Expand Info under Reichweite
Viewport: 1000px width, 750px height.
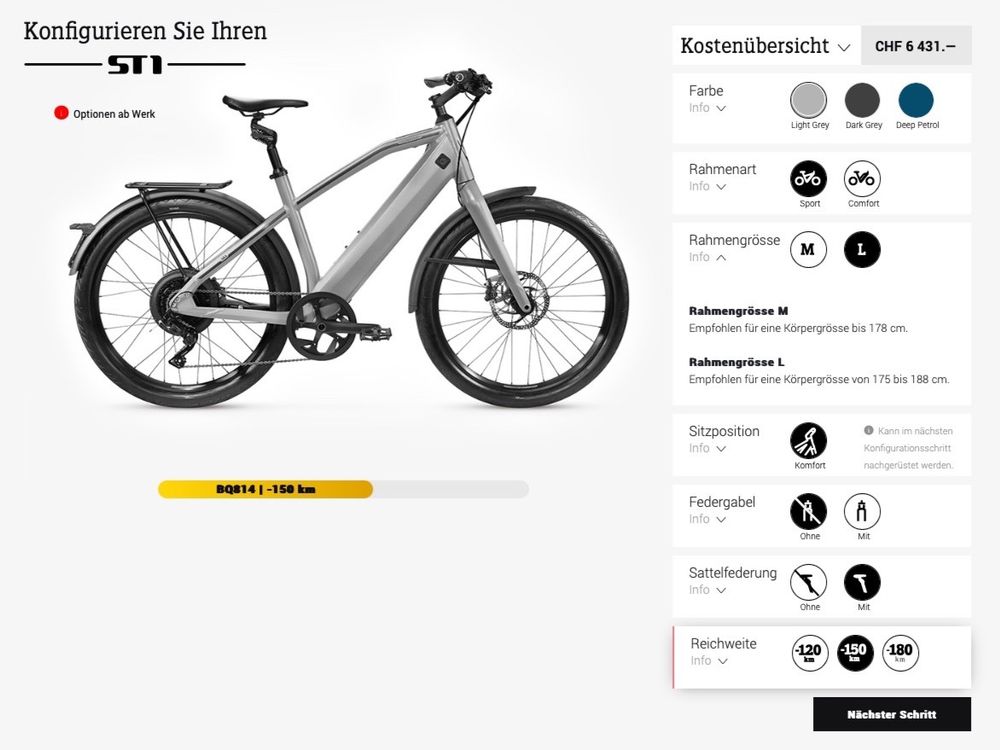pyautogui.click(x=709, y=661)
